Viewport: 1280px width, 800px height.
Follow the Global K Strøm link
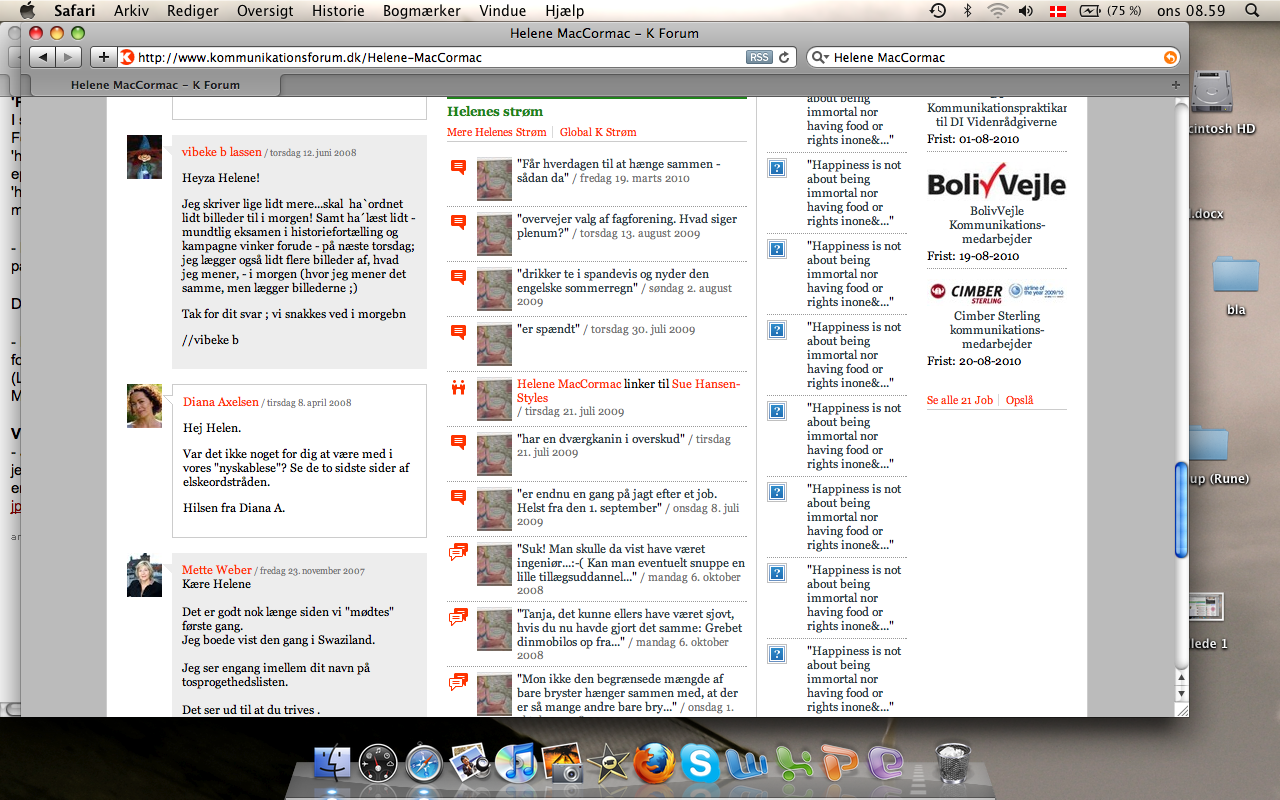598,132
